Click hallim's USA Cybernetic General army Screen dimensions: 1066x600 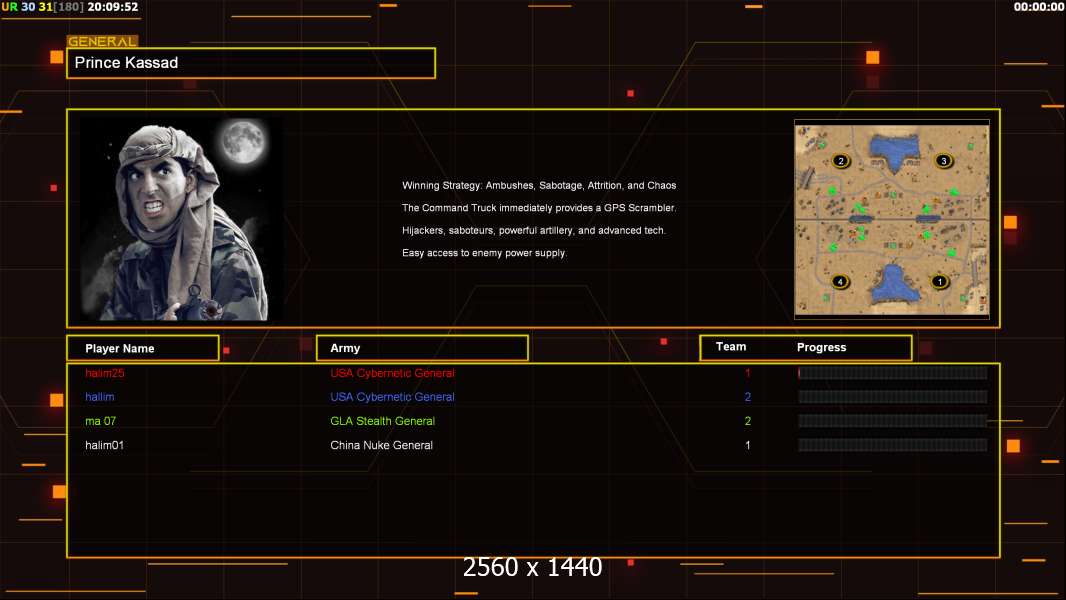[x=392, y=397]
